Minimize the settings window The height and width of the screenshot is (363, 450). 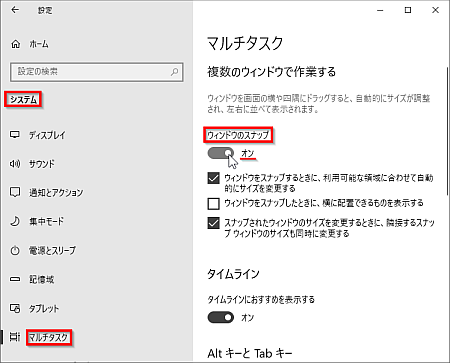(x=380, y=10)
